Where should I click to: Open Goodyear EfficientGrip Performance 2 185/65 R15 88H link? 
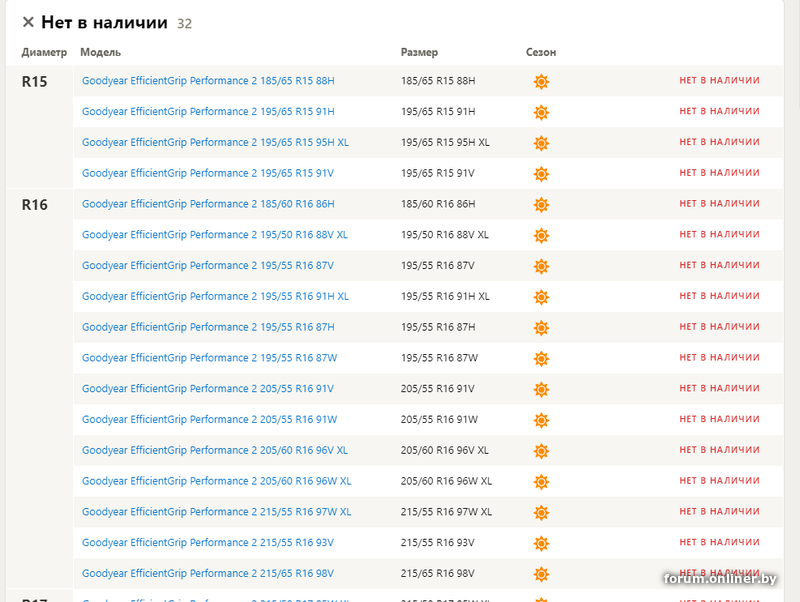(x=208, y=81)
